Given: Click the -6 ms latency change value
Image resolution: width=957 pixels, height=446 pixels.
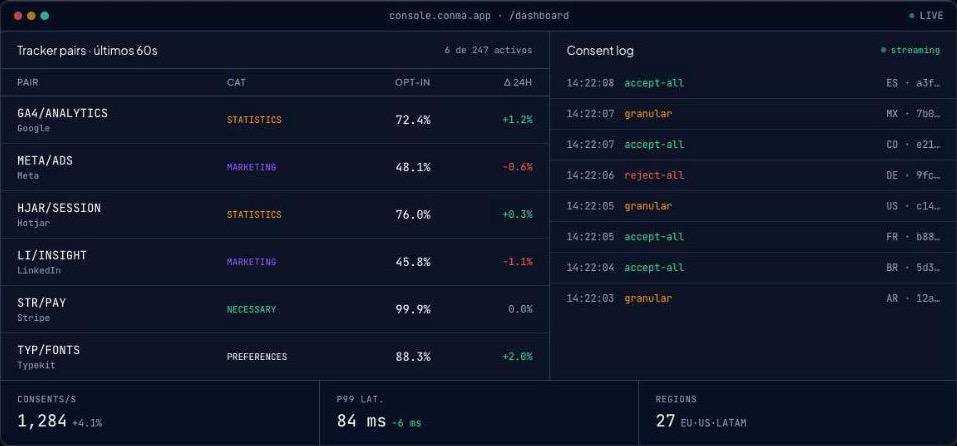Looking at the screenshot, I should 406,423.
